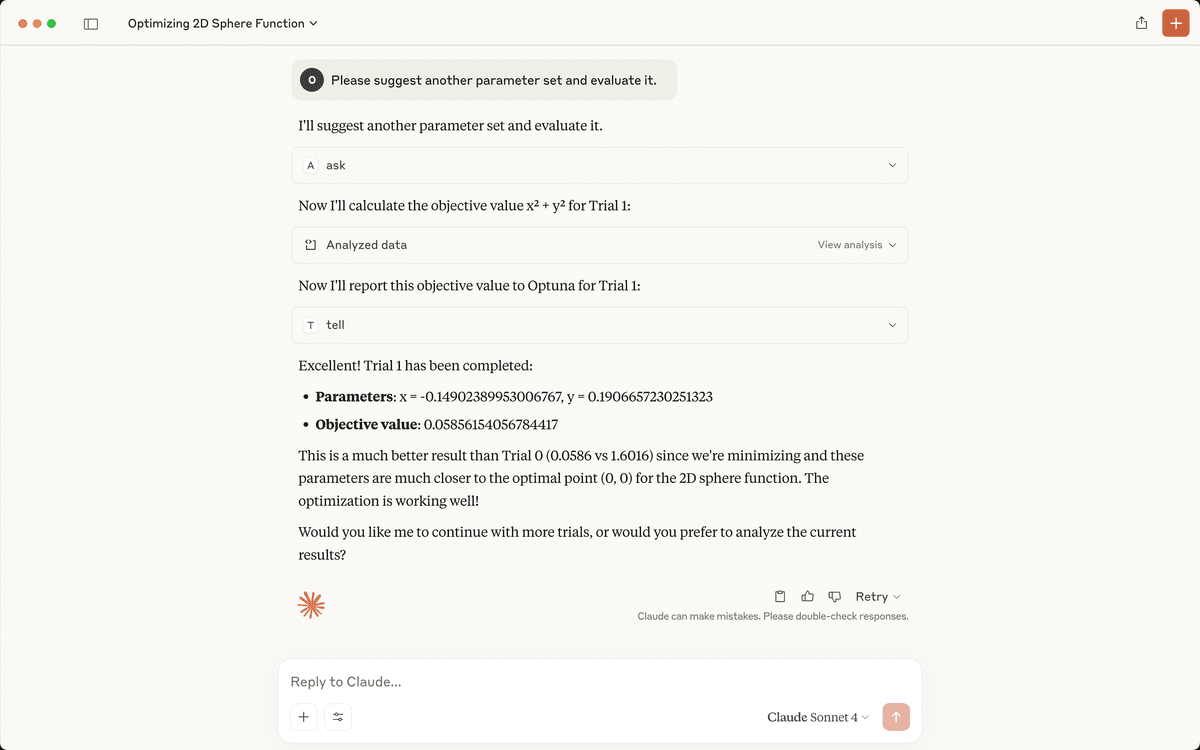Expand the ask tool call
Viewport: 1200px width, 750px height.
coord(600,165)
